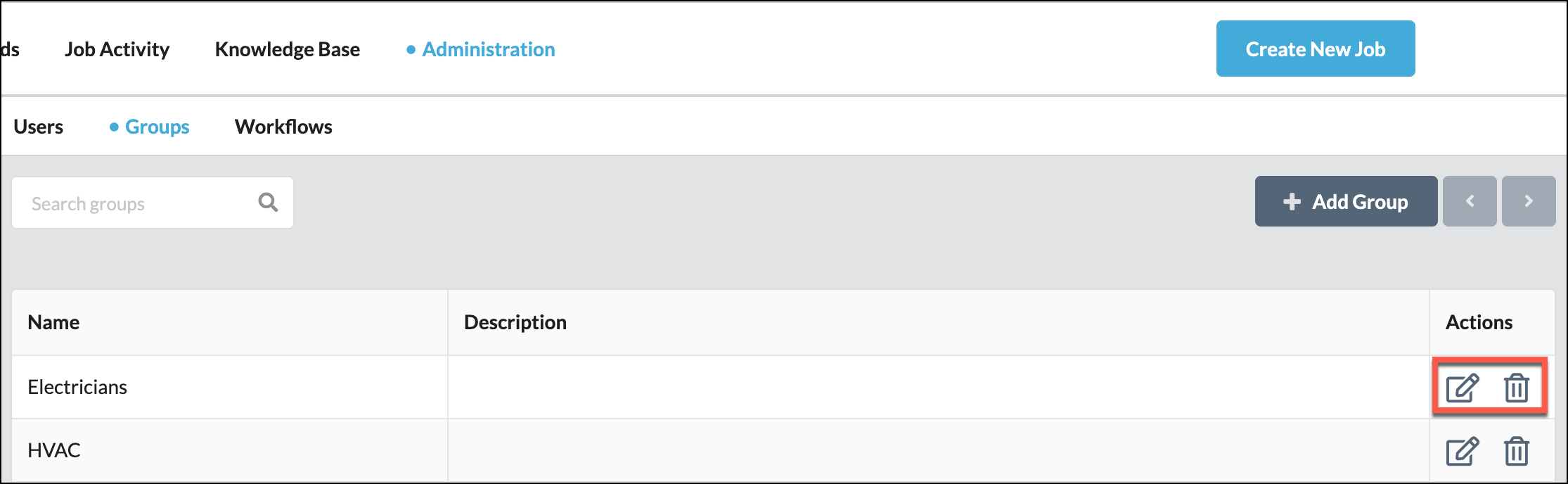The width and height of the screenshot is (1568, 484).
Task: Go to previous page of groups
Action: pos(1470,201)
